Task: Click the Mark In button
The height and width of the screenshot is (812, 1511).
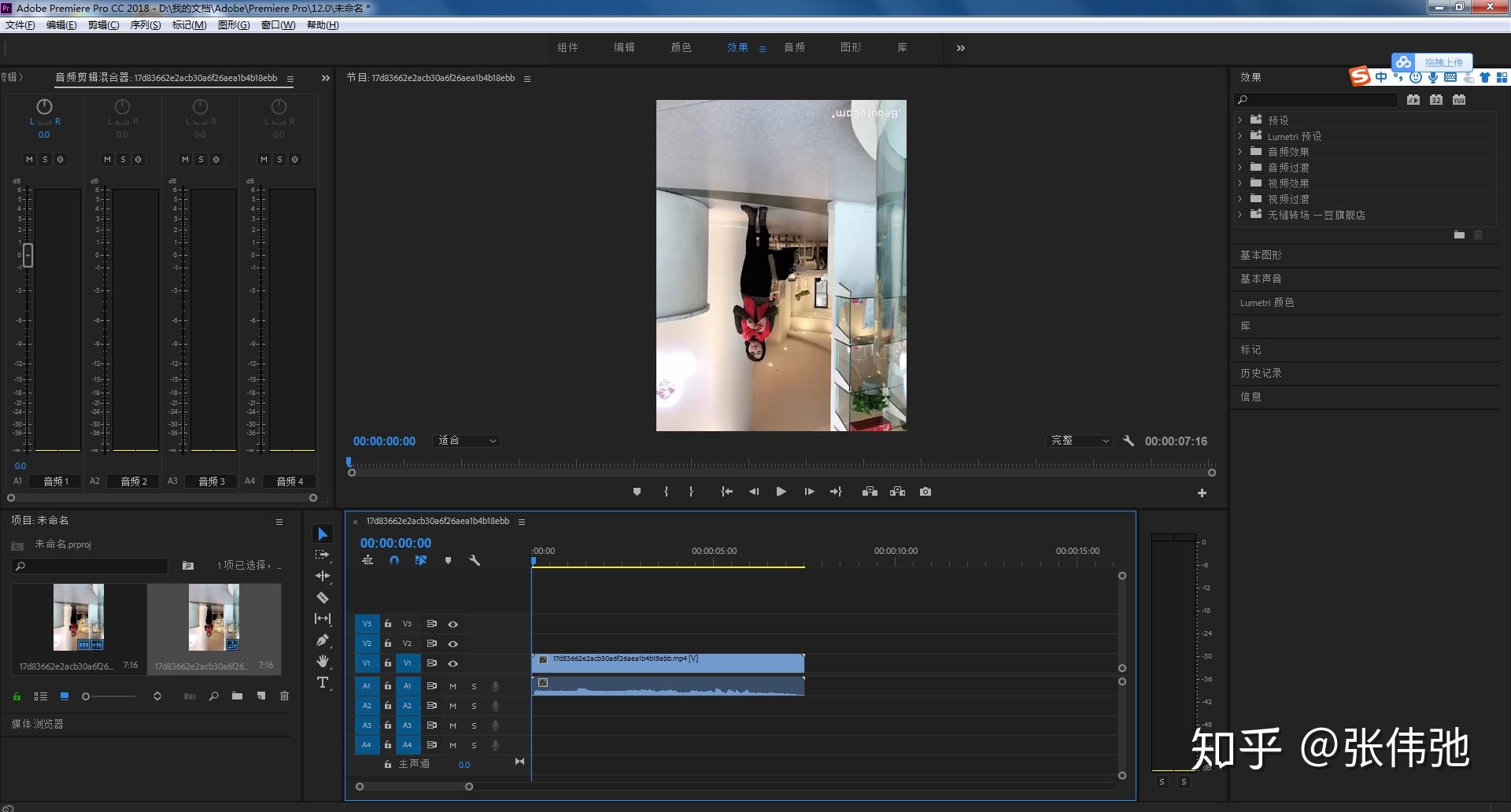Action: (666, 492)
